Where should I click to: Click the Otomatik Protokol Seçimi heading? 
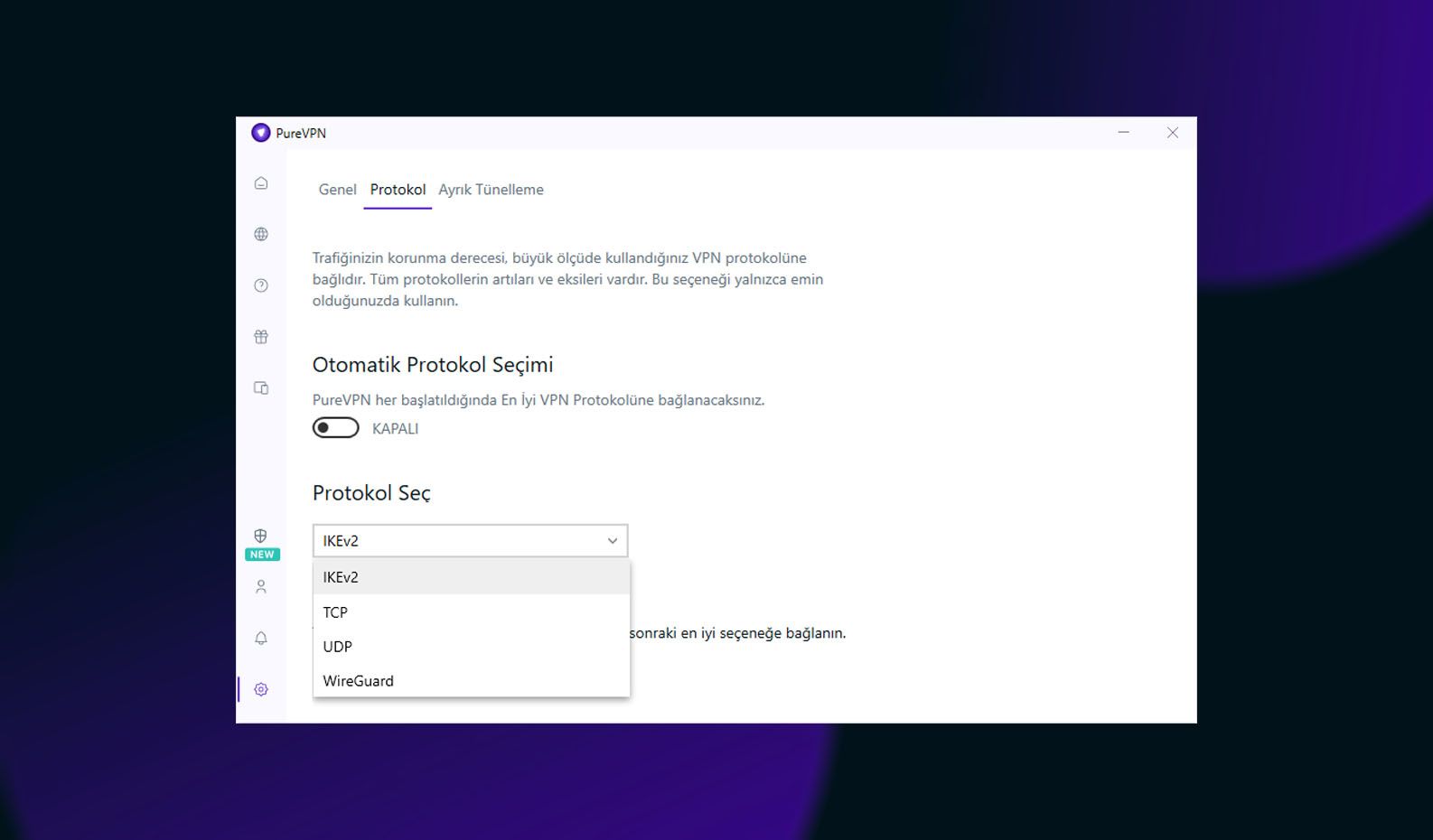click(433, 365)
